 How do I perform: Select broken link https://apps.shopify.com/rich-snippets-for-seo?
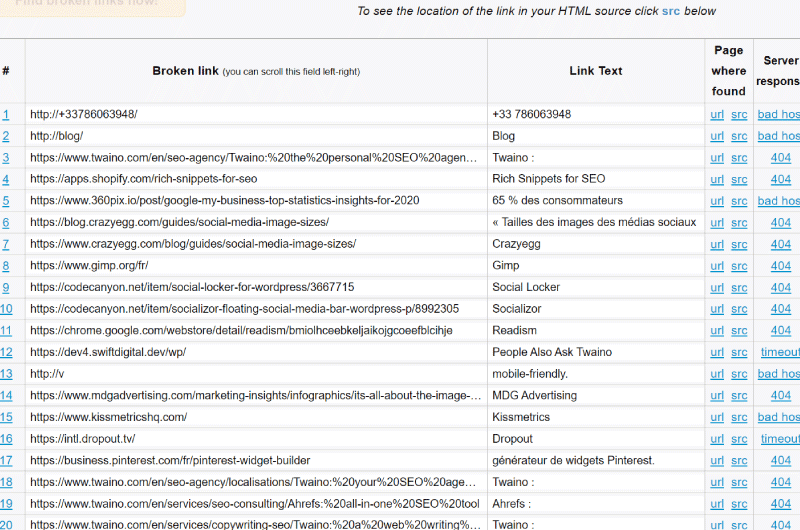[143, 179]
